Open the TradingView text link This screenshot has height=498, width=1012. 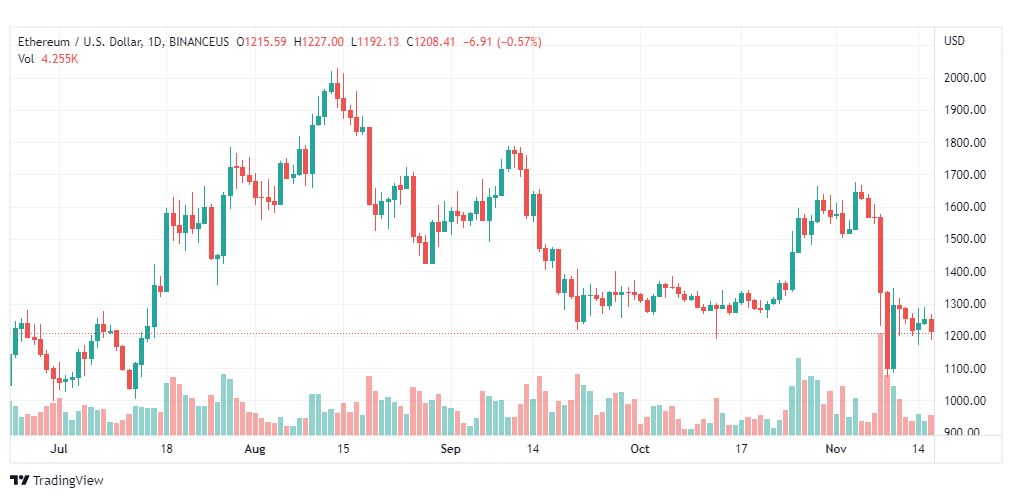(x=67, y=480)
